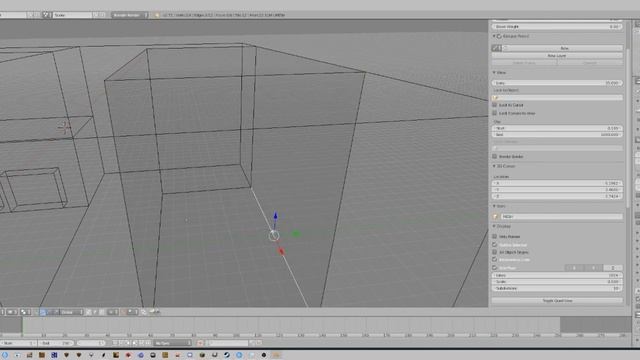The width and height of the screenshot is (640, 360).
Task: Toggle Outline Selected checkbox
Action: click(x=495, y=244)
